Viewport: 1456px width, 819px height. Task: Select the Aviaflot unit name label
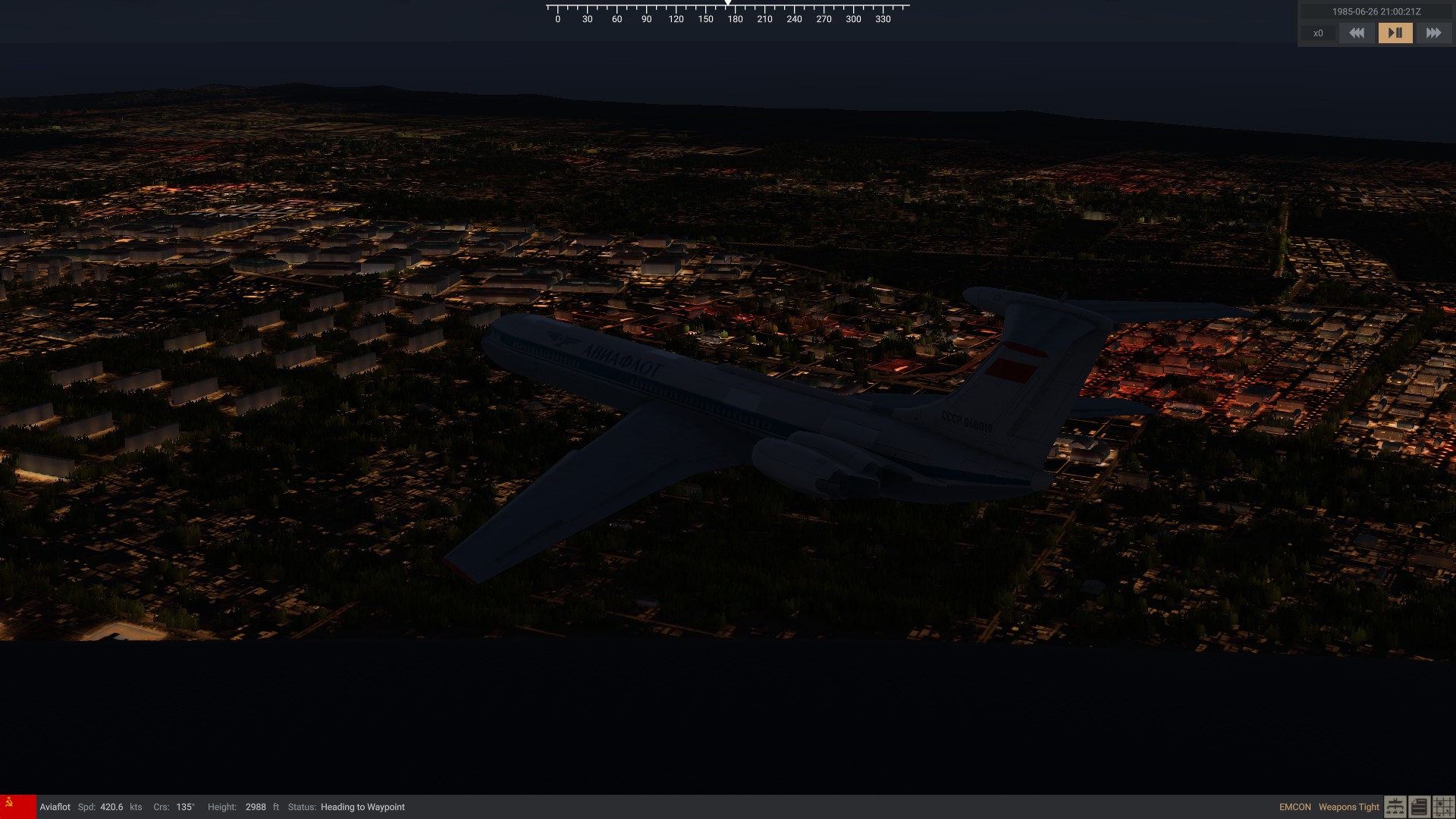point(55,807)
